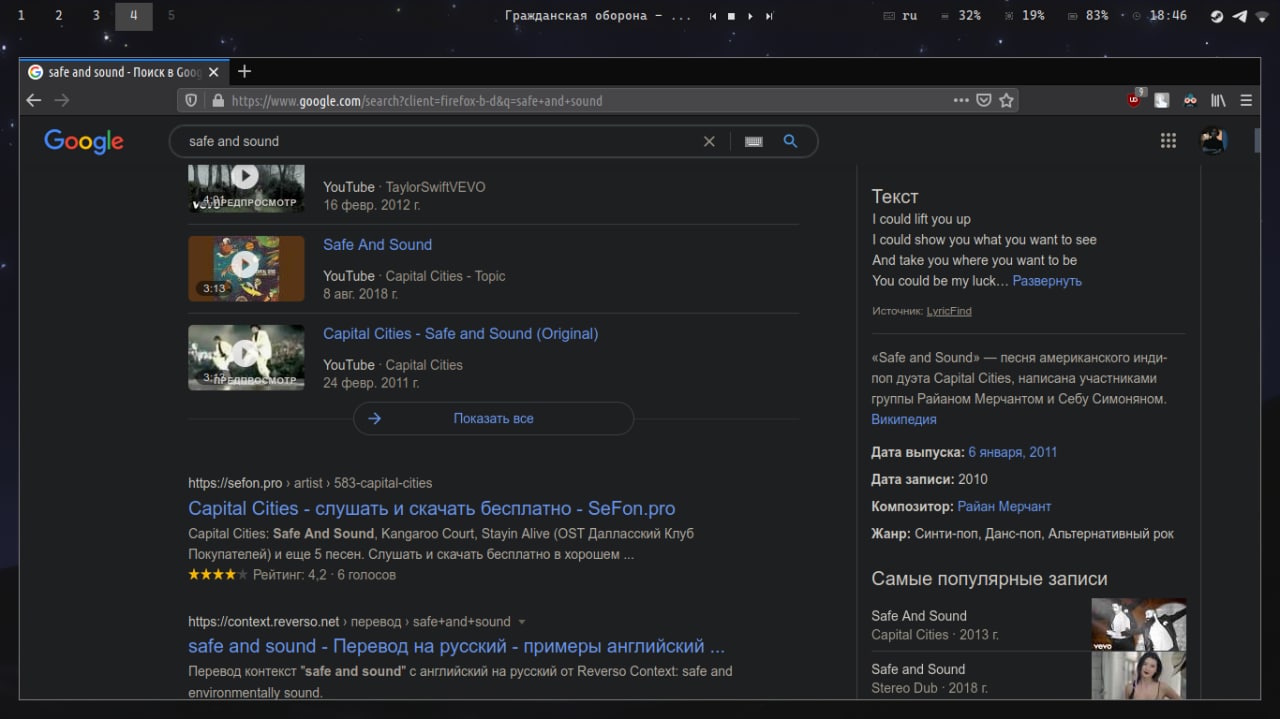Focus the Google search input field
Screen dimensions: 1280x719
[440, 141]
